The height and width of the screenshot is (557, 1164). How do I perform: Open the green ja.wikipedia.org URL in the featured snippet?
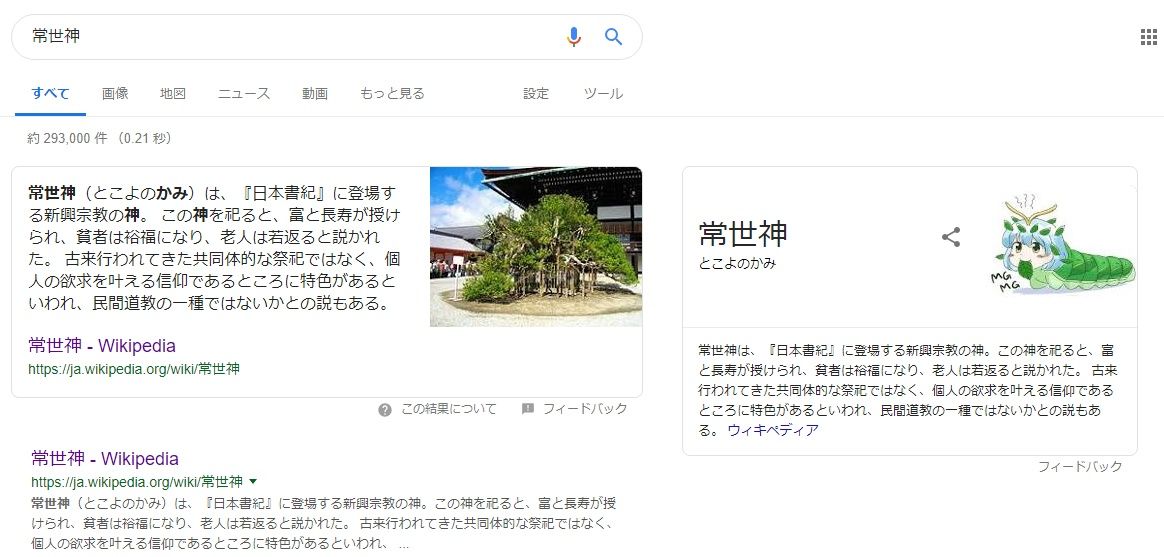[x=134, y=369]
